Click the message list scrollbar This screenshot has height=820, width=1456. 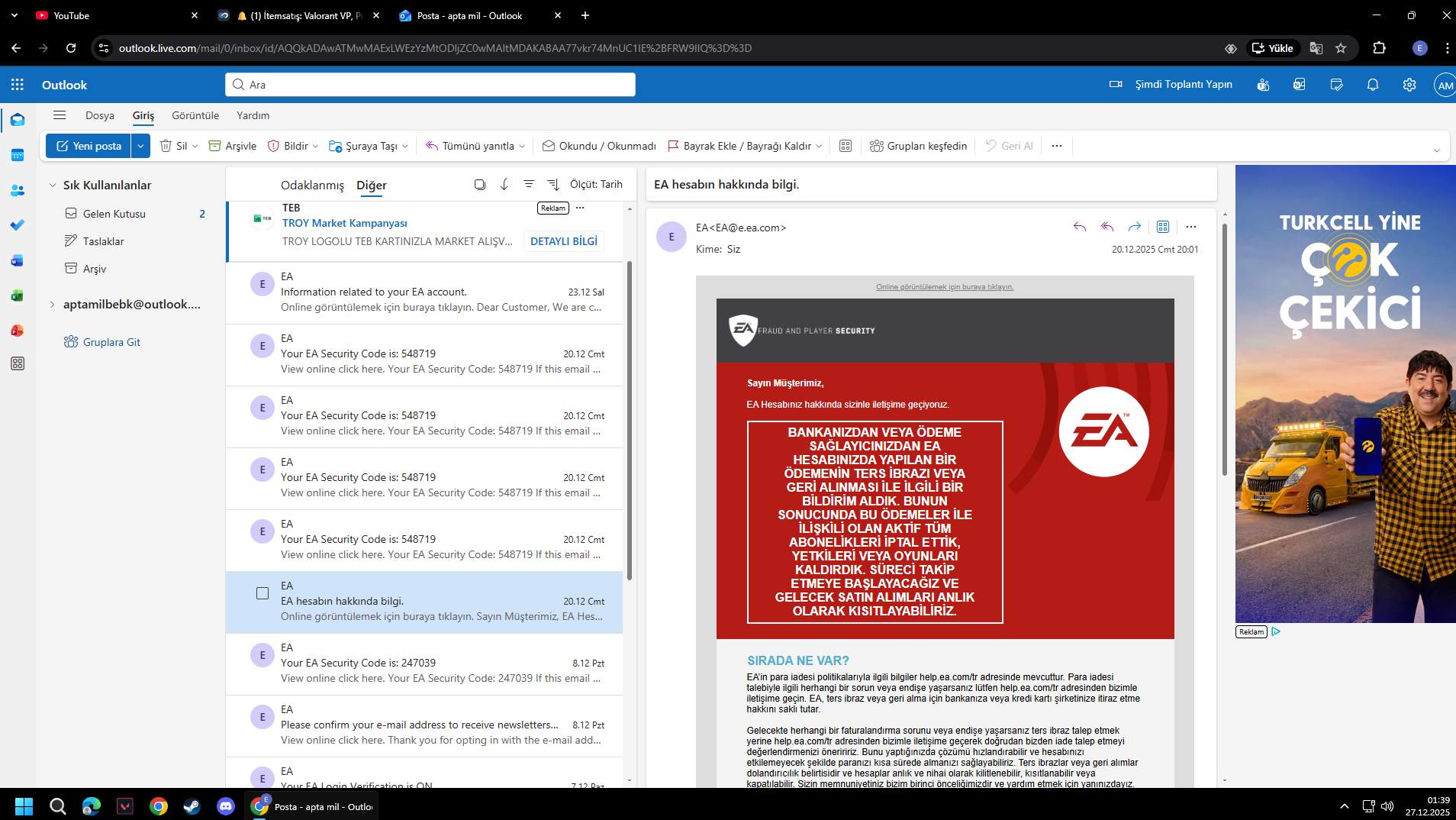[x=630, y=420]
